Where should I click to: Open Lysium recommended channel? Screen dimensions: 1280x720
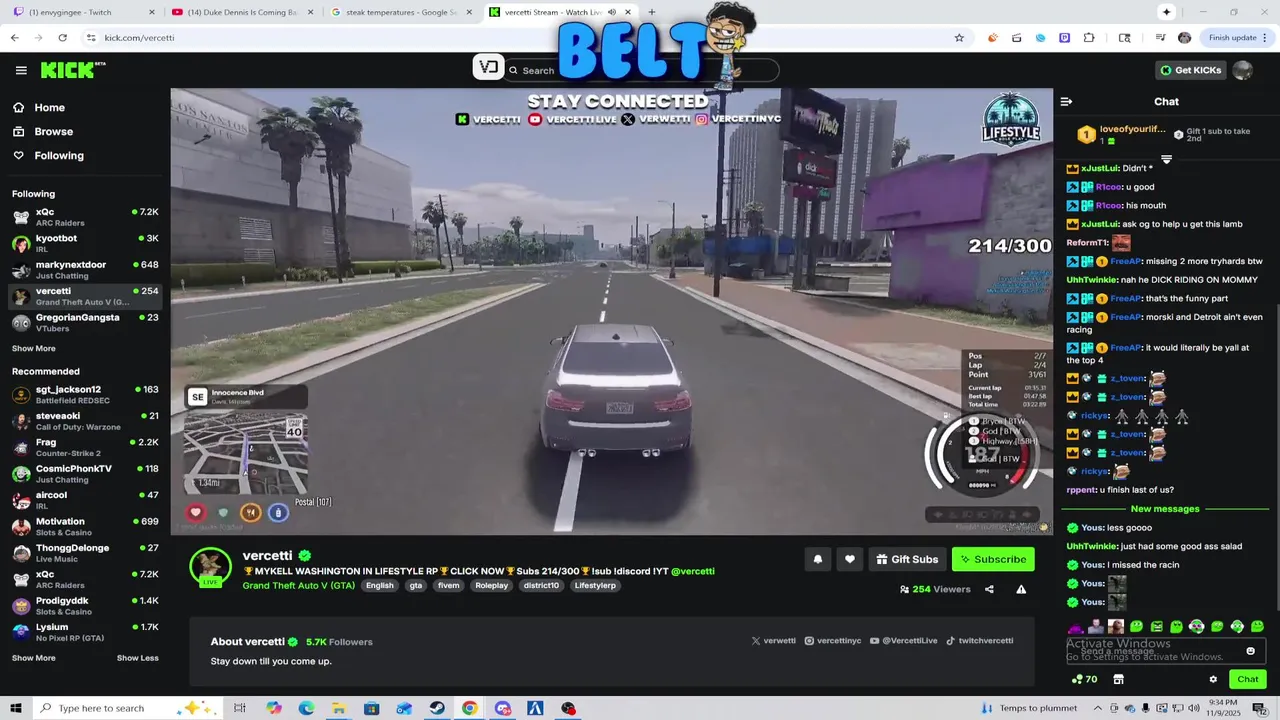(85, 632)
